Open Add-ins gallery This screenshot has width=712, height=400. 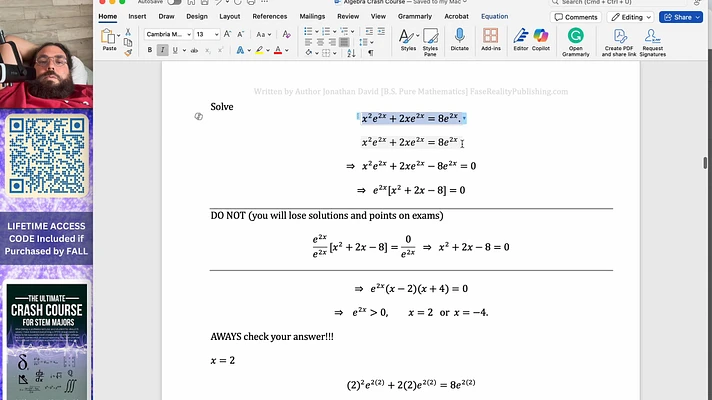[x=491, y=39]
